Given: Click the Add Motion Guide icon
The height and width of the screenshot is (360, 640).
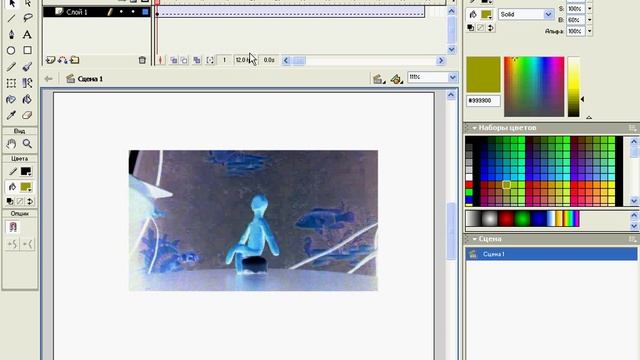Looking at the screenshot, I should coord(62,60).
